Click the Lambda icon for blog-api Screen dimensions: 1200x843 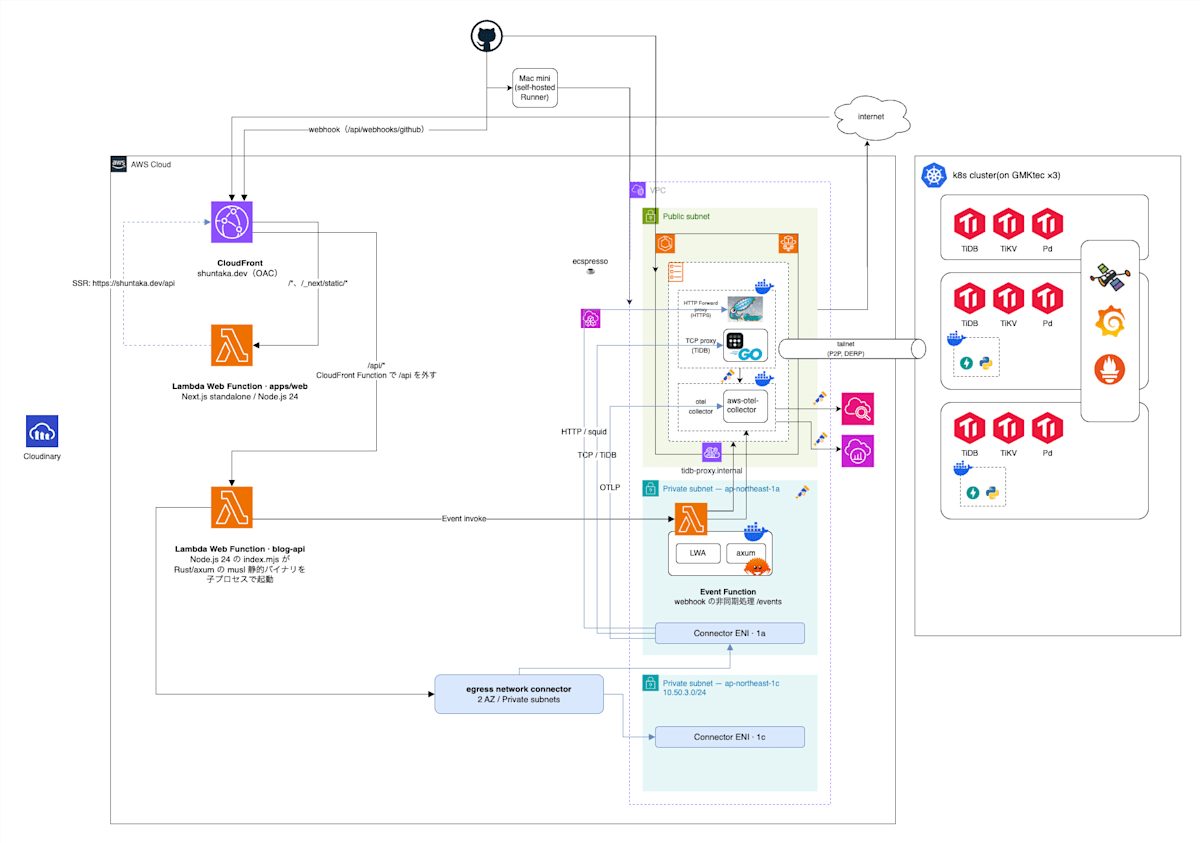click(231, 507)
